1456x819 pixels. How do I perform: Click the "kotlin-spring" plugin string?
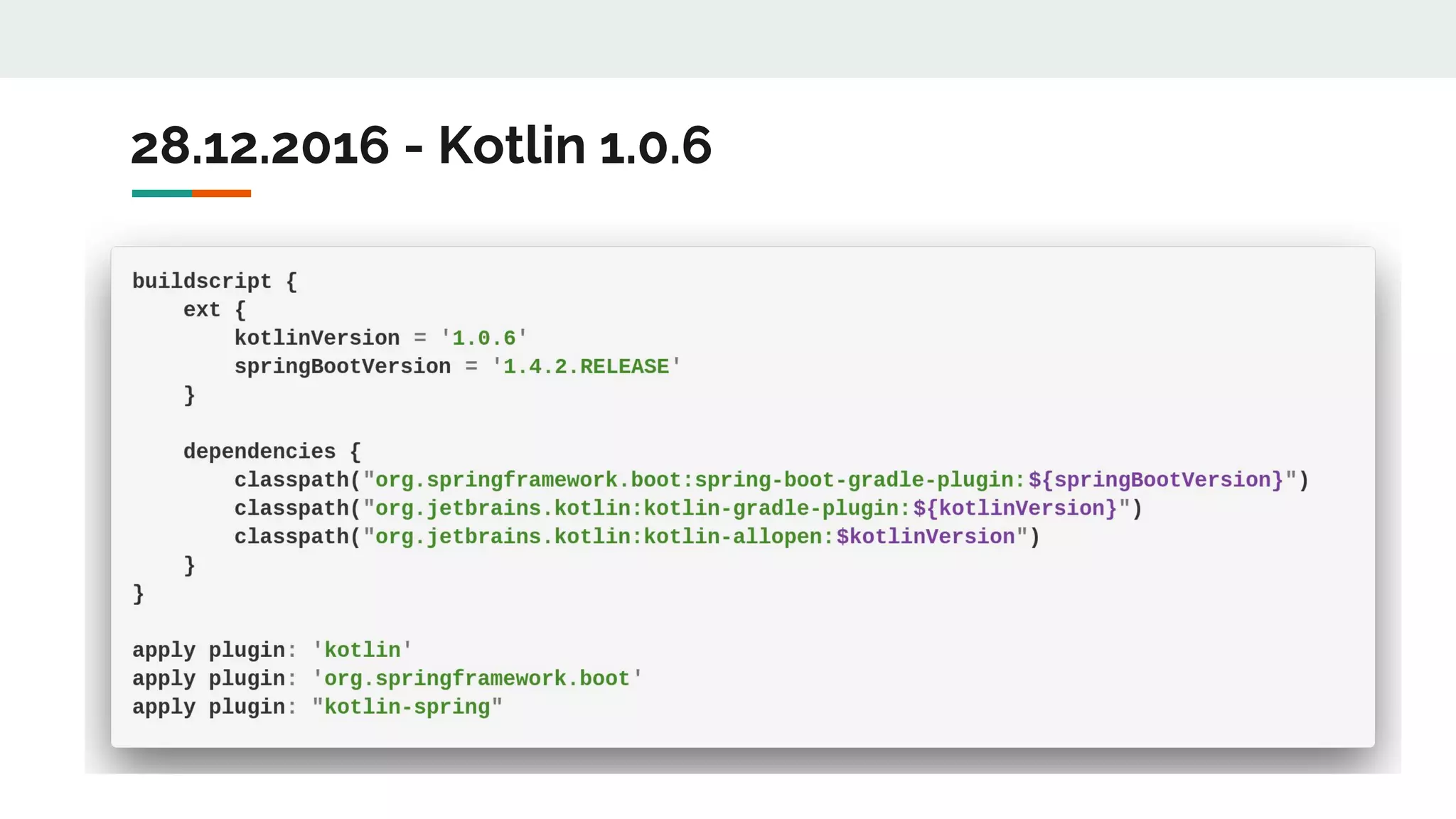[407, 707]
